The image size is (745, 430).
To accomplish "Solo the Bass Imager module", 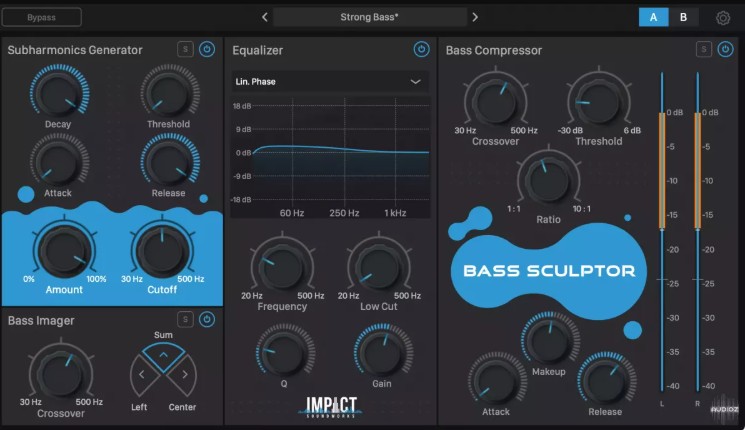I will pos(185,319).
